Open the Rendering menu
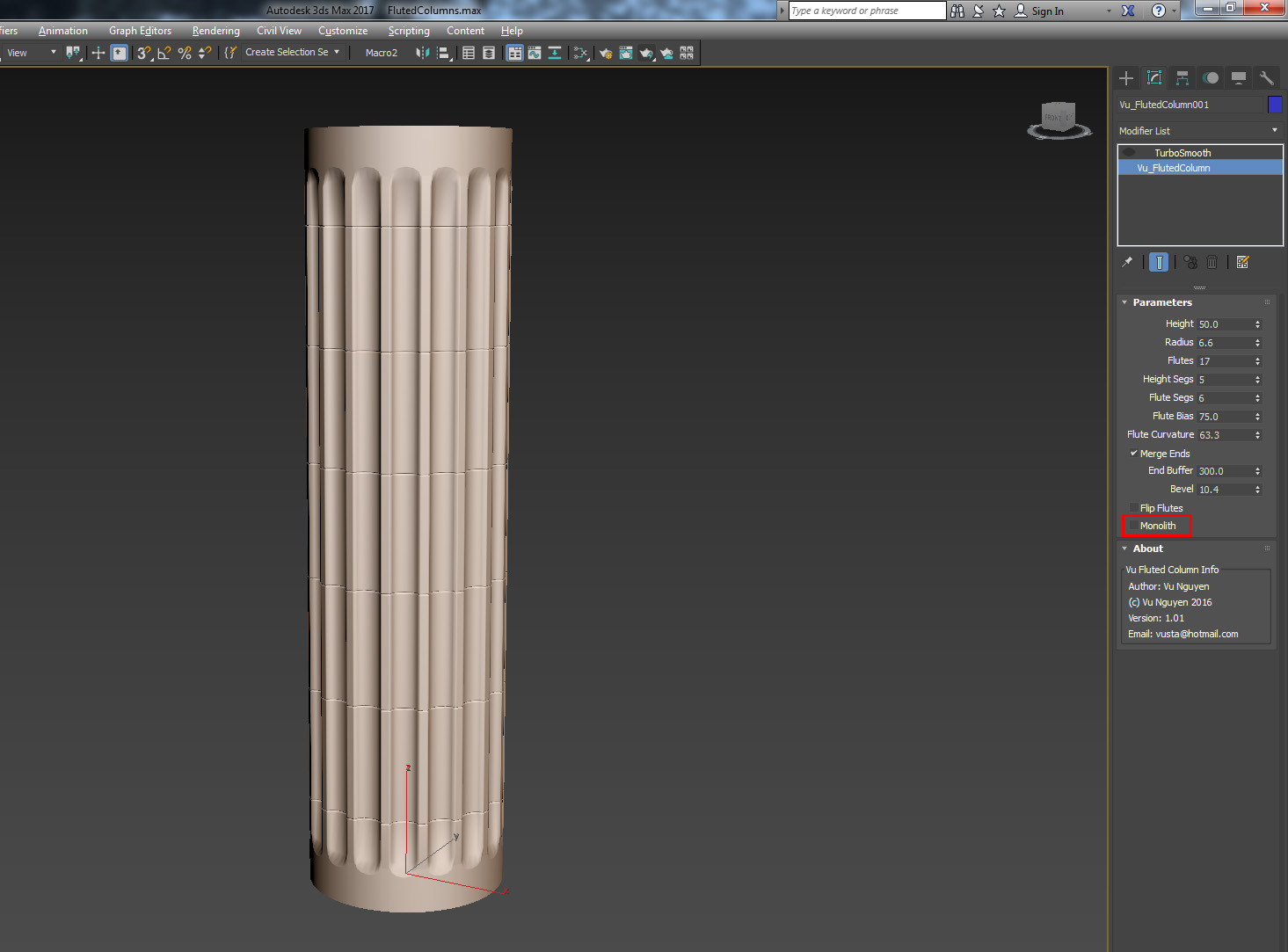The height and width of the screenshot is (952, 1288). (x=215, y=30)
